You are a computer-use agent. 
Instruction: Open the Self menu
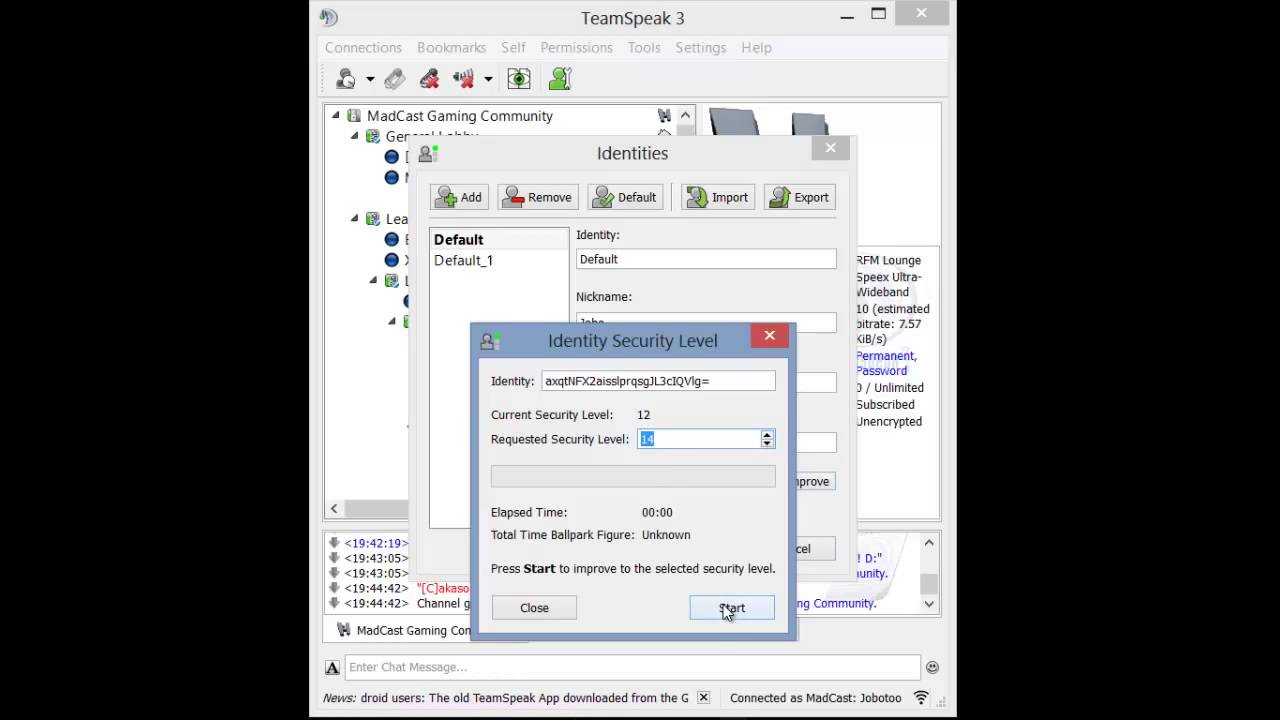(x=513, y=47)
